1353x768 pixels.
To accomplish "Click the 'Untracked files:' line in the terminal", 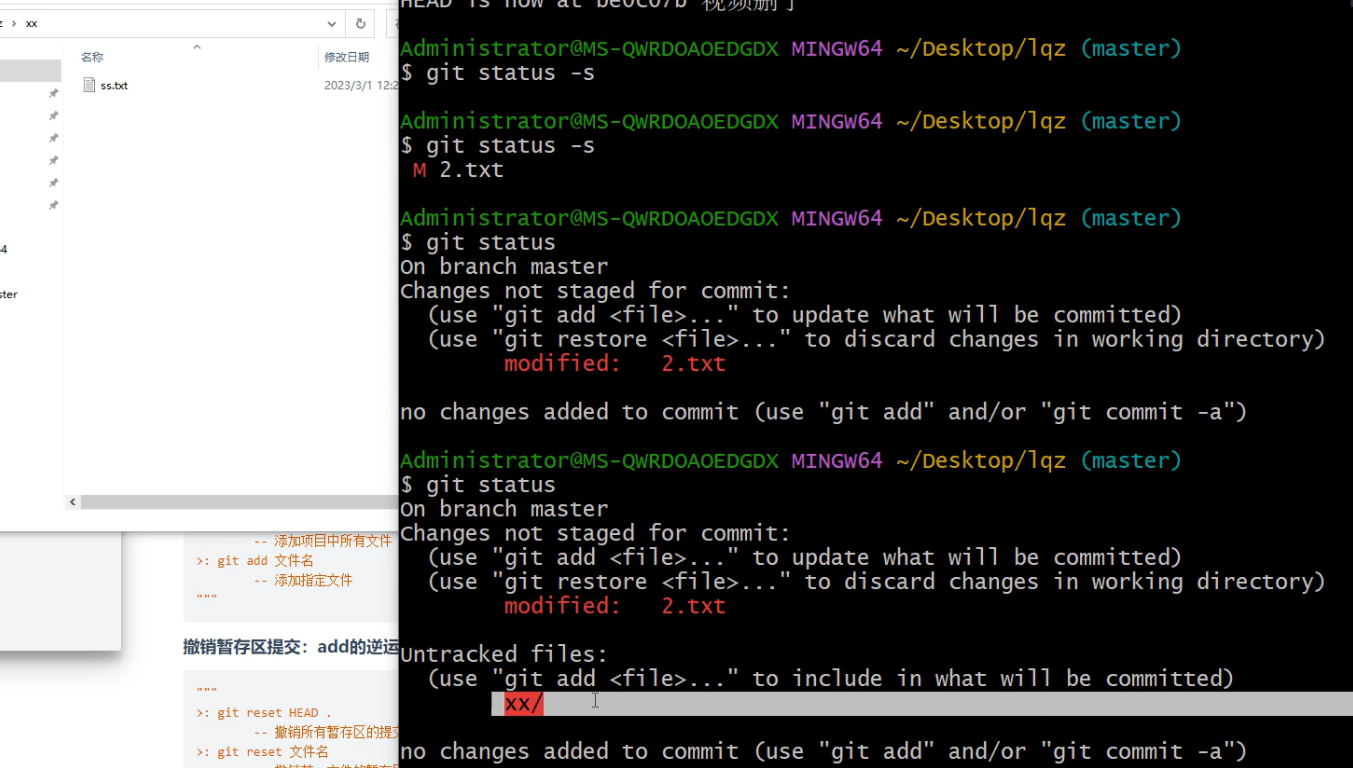I will [504, 654].
